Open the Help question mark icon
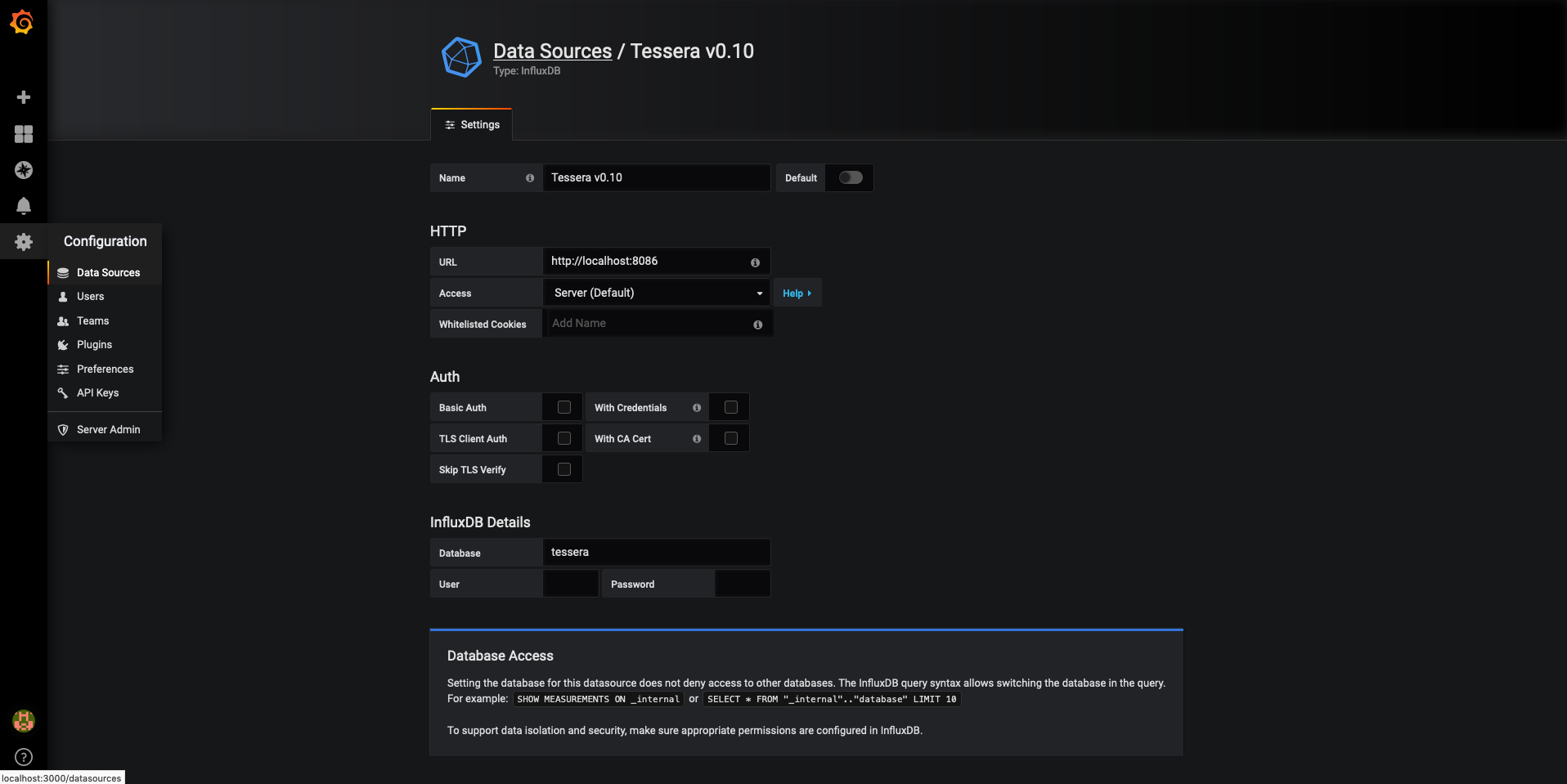This screenshot has height=784, width=1567. [24, 757]
